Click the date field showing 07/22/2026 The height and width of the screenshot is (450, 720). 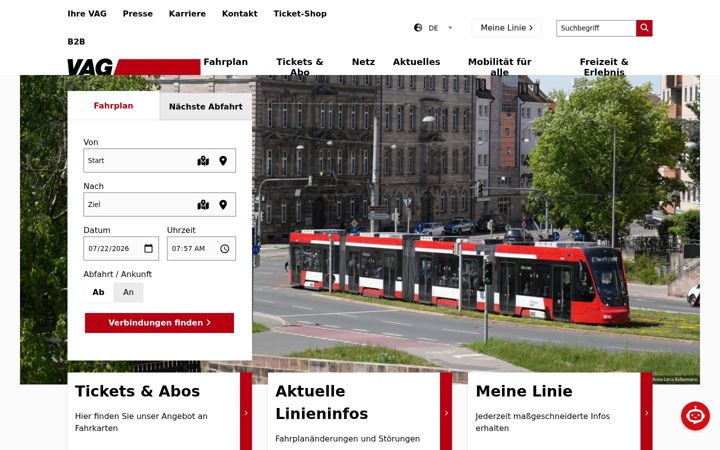pos(121,248)
